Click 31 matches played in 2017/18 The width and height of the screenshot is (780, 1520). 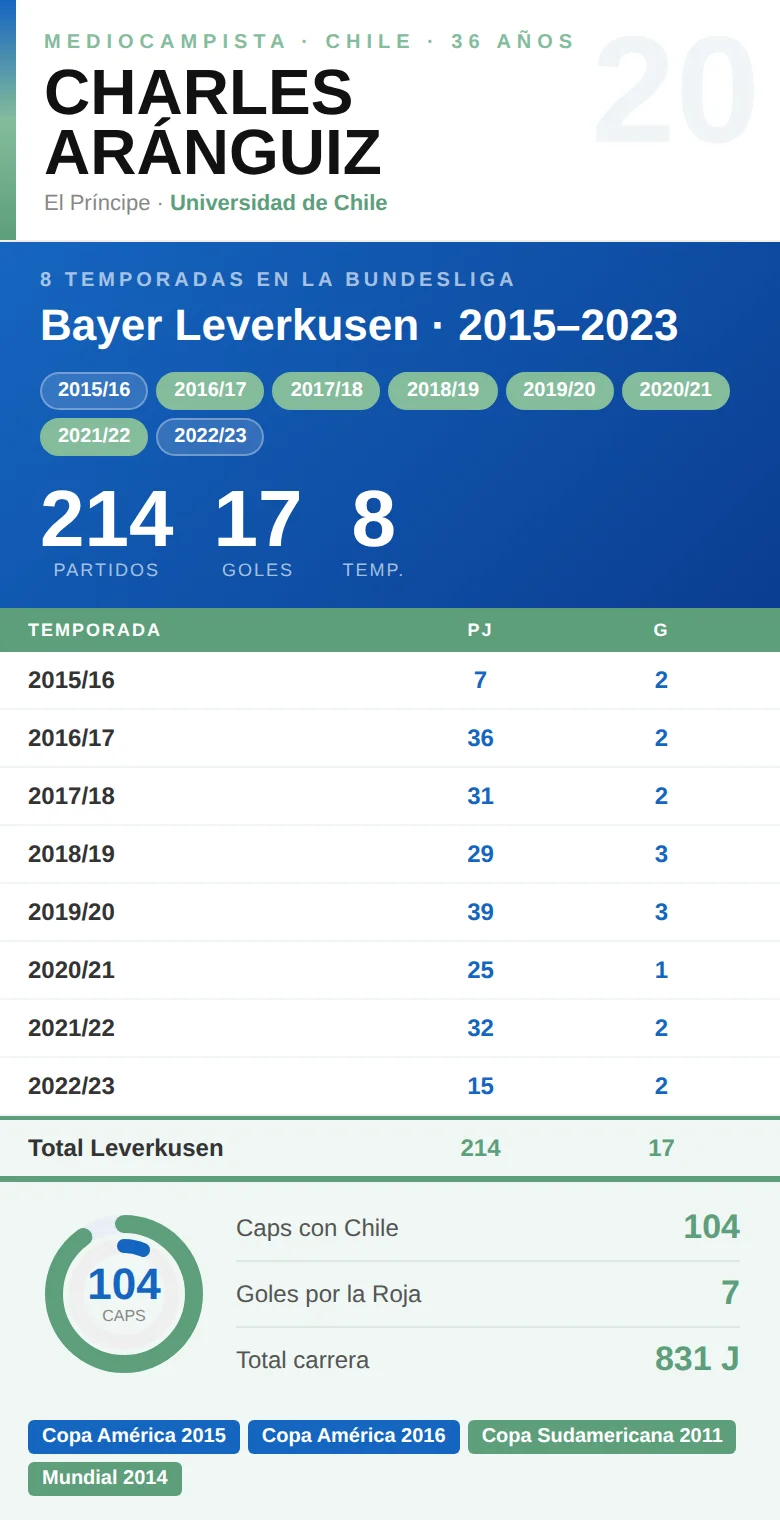pyautogui.click(x=480, y=796)
